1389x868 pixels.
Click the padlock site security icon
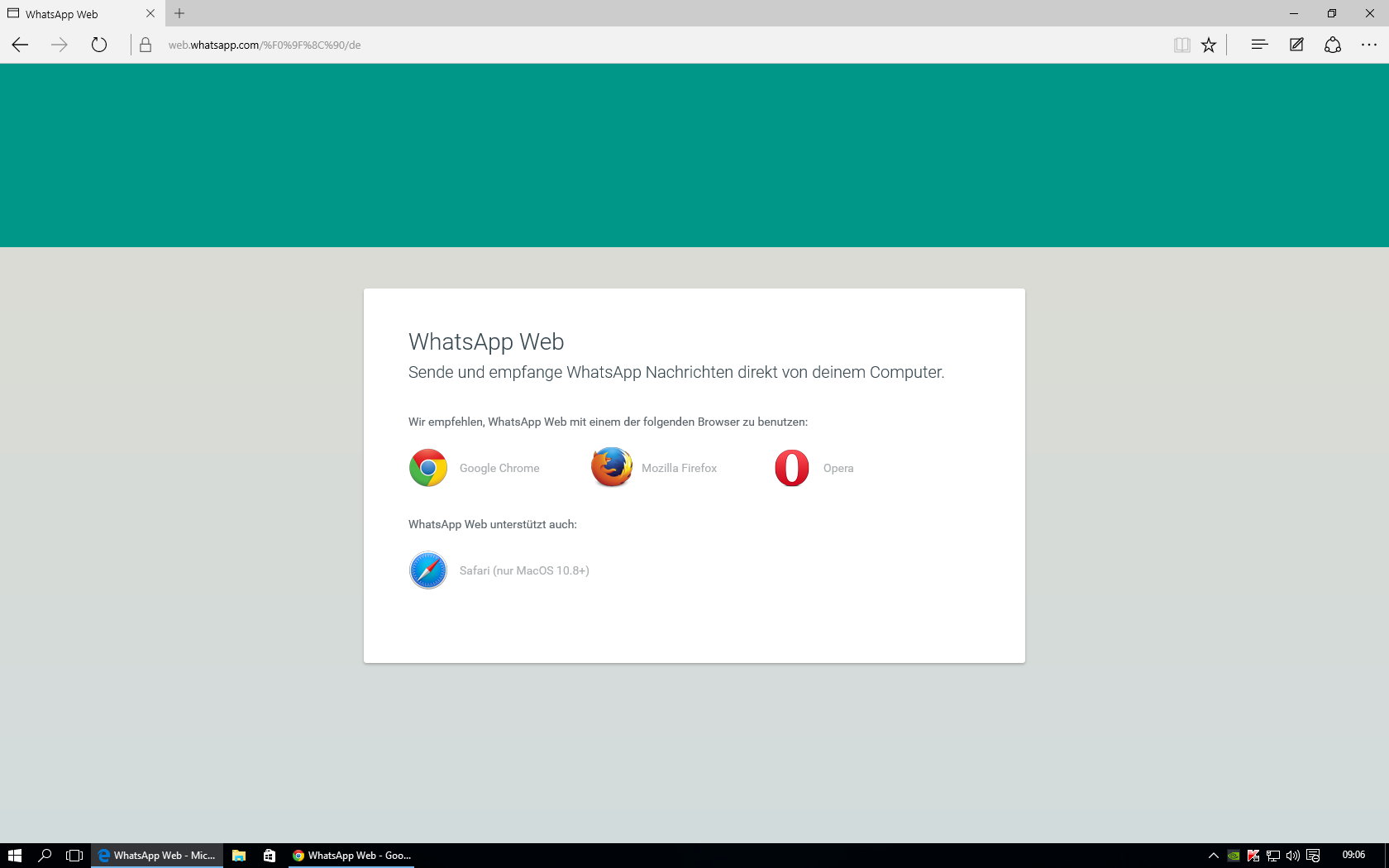146,45
